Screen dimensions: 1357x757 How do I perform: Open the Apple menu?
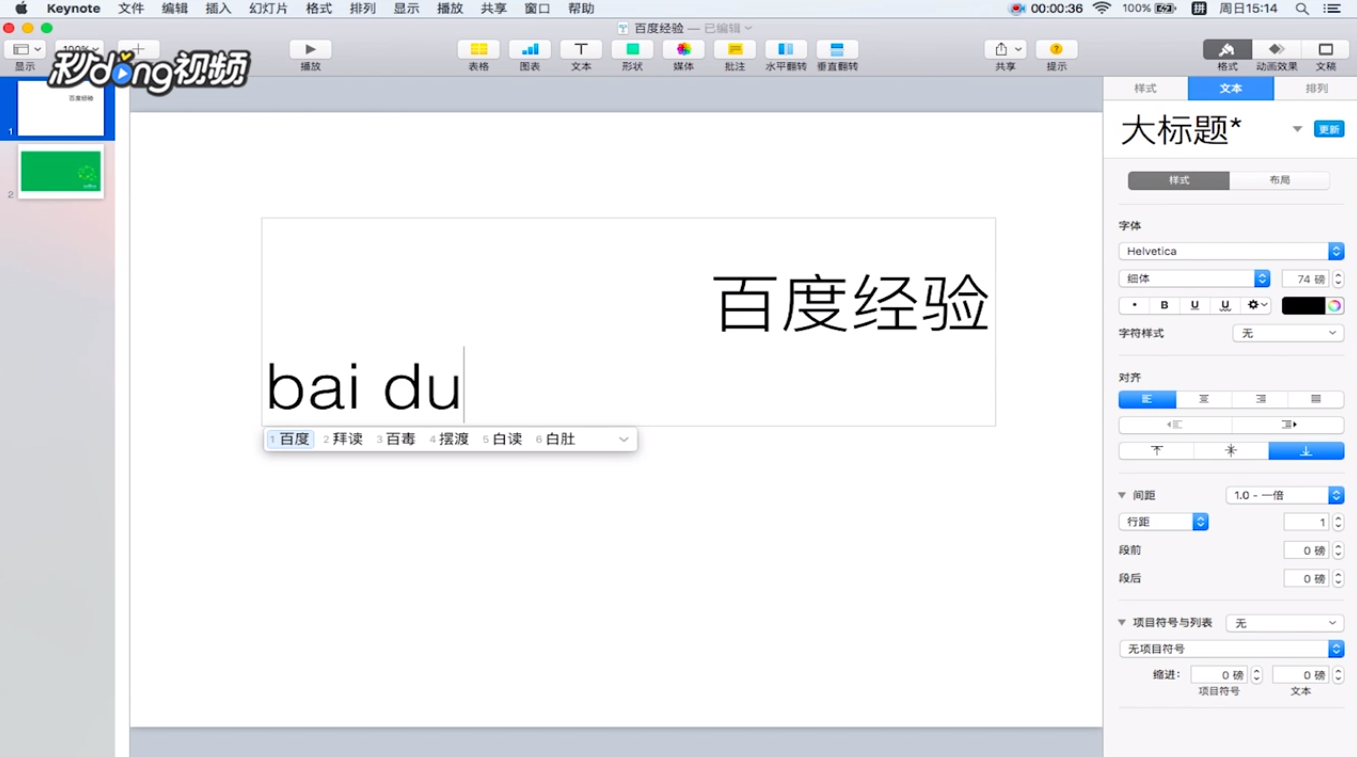coord(21,8)
